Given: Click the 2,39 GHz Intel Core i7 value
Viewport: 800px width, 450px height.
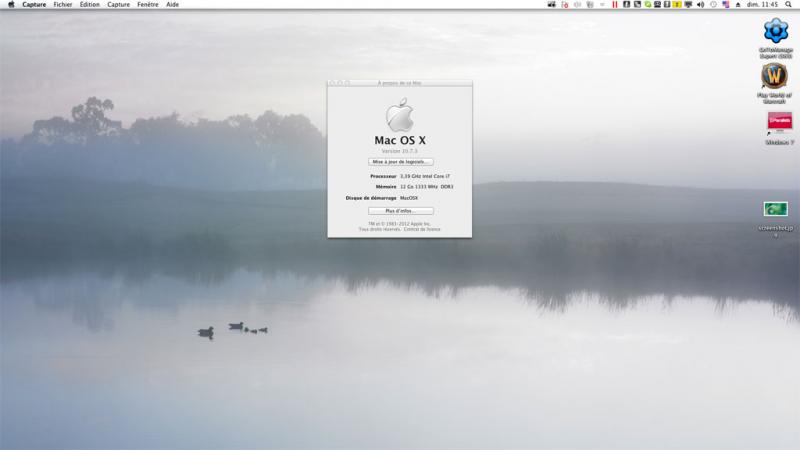Looking at the screenshot, I should [425, 176].
